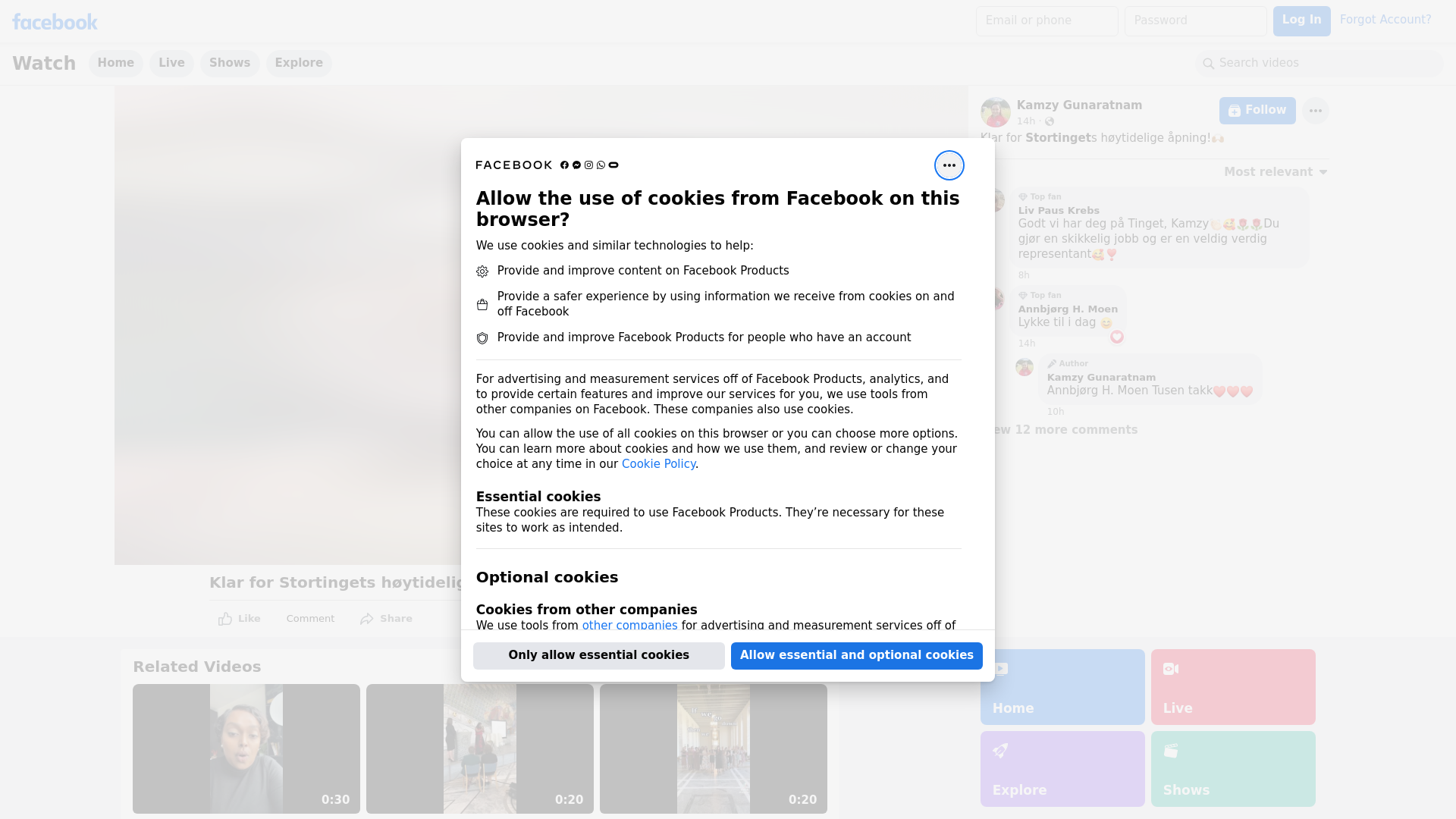
Task: Select the Home tab in Watch navigation
Action: click(115, 64)
